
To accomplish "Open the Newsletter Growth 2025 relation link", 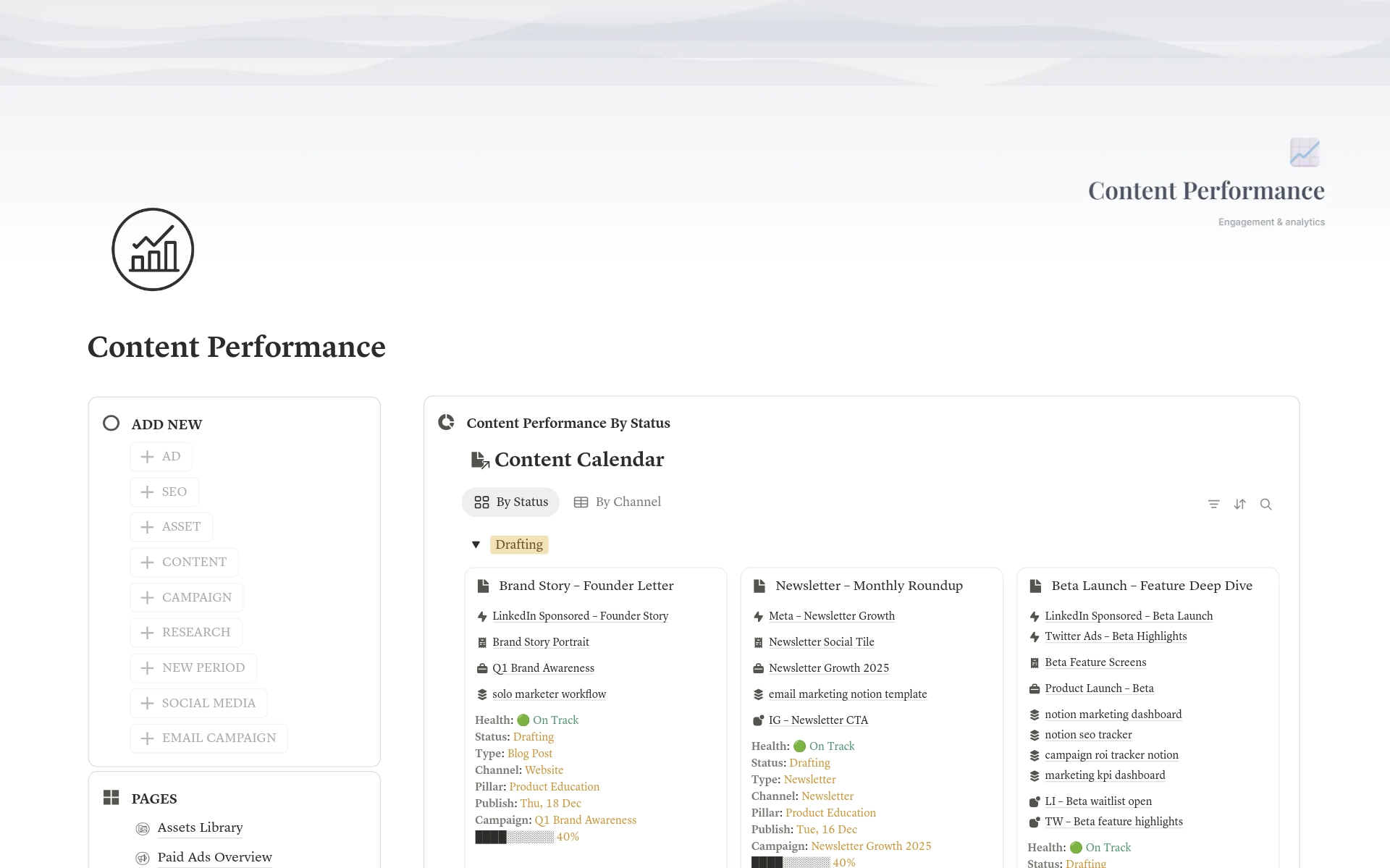I will tap(829, 669).
